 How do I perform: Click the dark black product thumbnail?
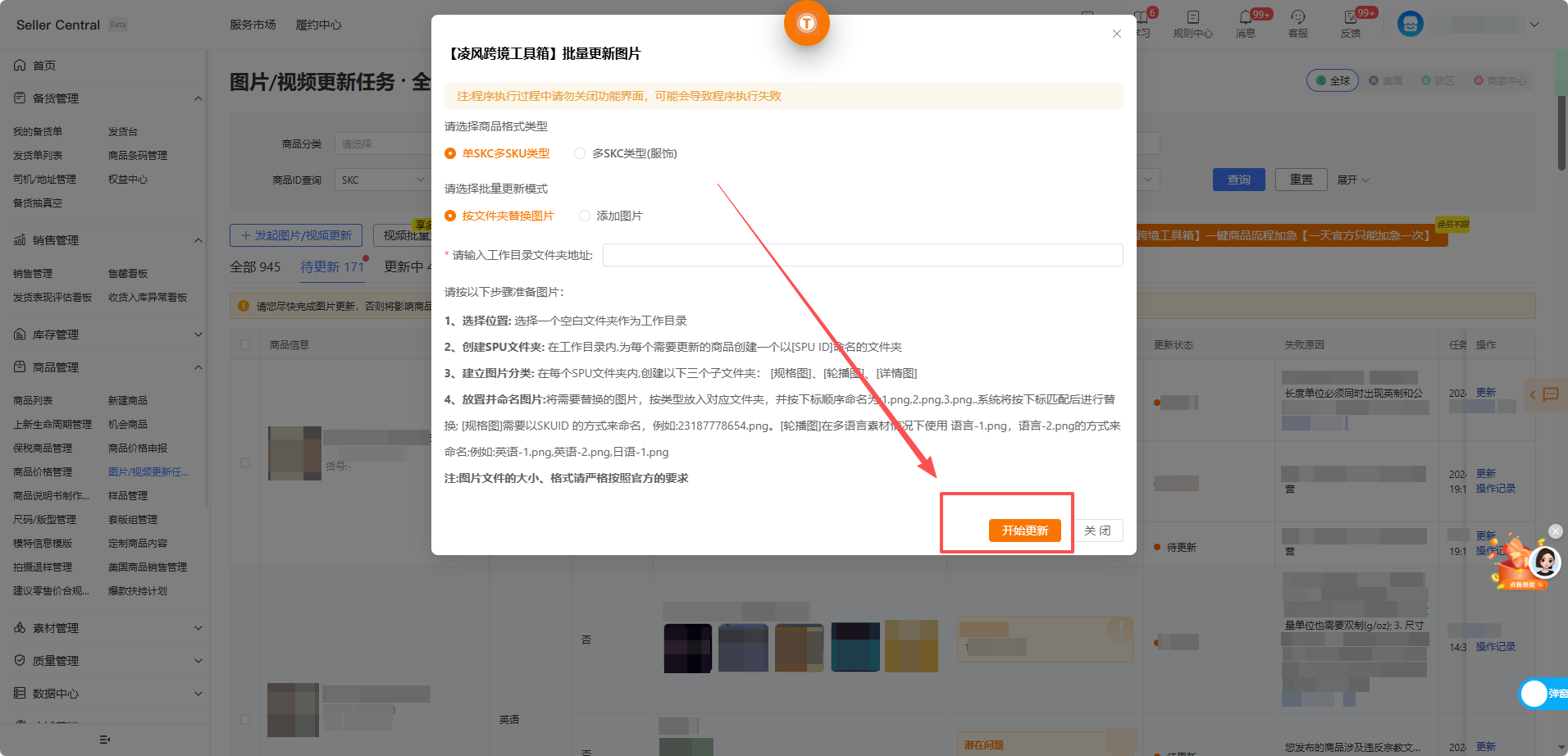click(688, 649)
